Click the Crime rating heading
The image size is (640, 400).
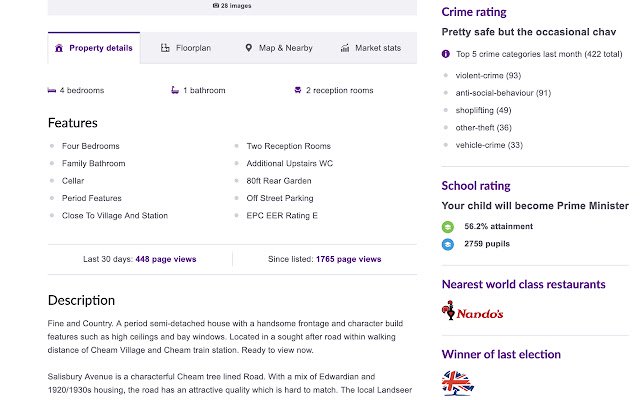point(474,12)
